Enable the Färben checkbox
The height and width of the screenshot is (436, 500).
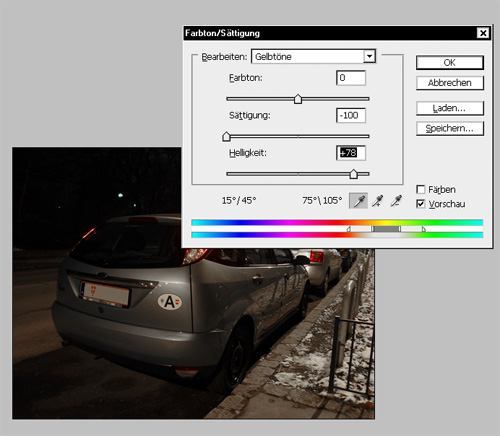click(421, 189)
